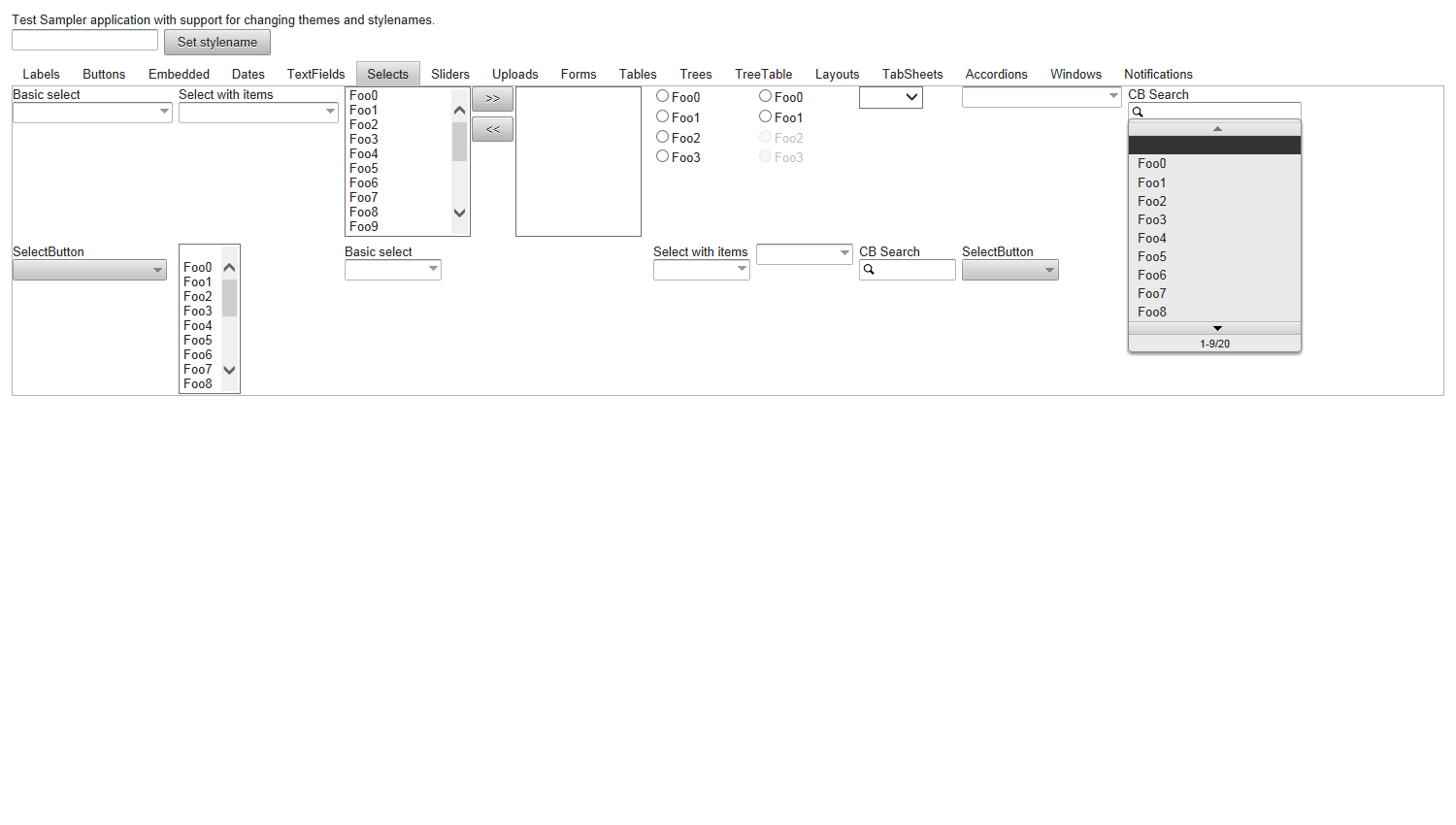The height and width of the screenshot is (825, 1456).
Task: Select Foo3 radio in first option group
Action: (x=663, y=156)
